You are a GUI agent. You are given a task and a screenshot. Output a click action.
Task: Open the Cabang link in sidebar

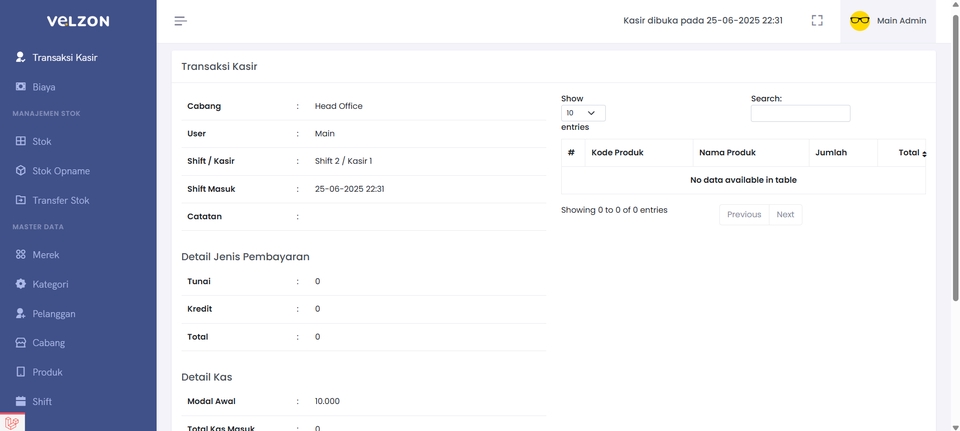(48, 343)
